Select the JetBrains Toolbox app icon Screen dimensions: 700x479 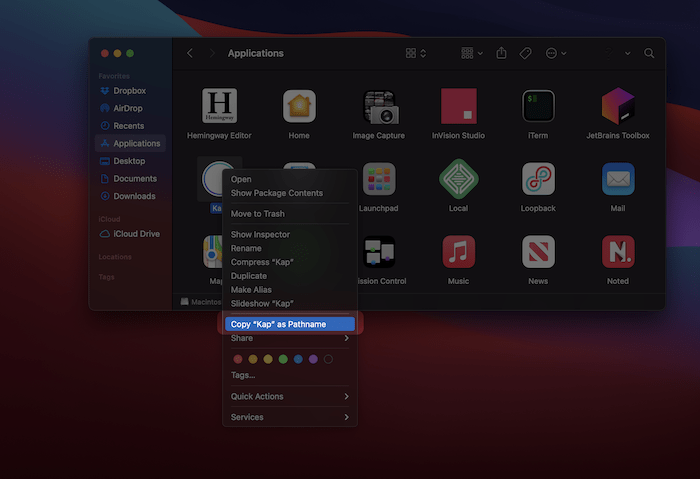point(618,106)
